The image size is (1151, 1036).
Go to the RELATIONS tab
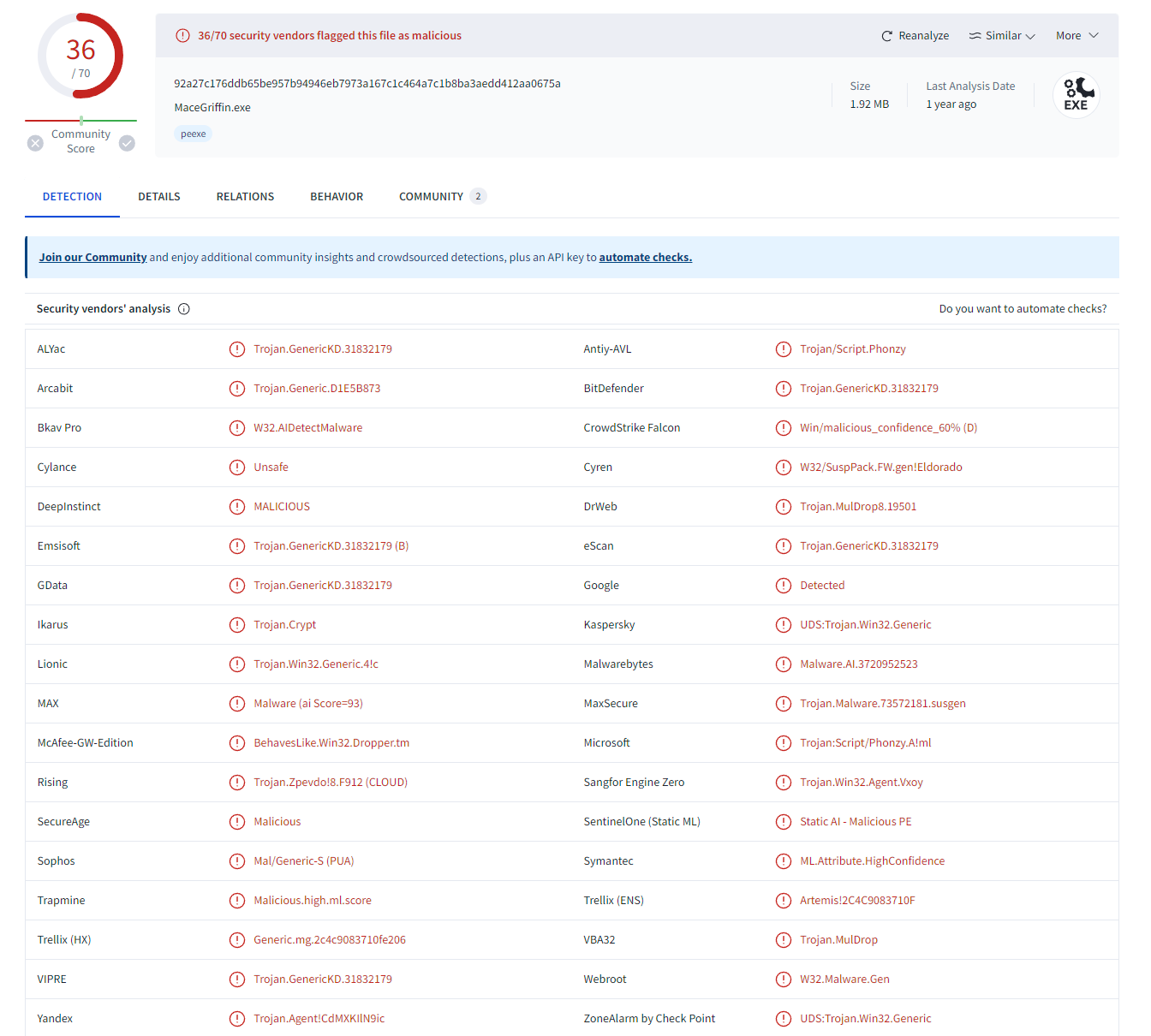click(245, 197)
